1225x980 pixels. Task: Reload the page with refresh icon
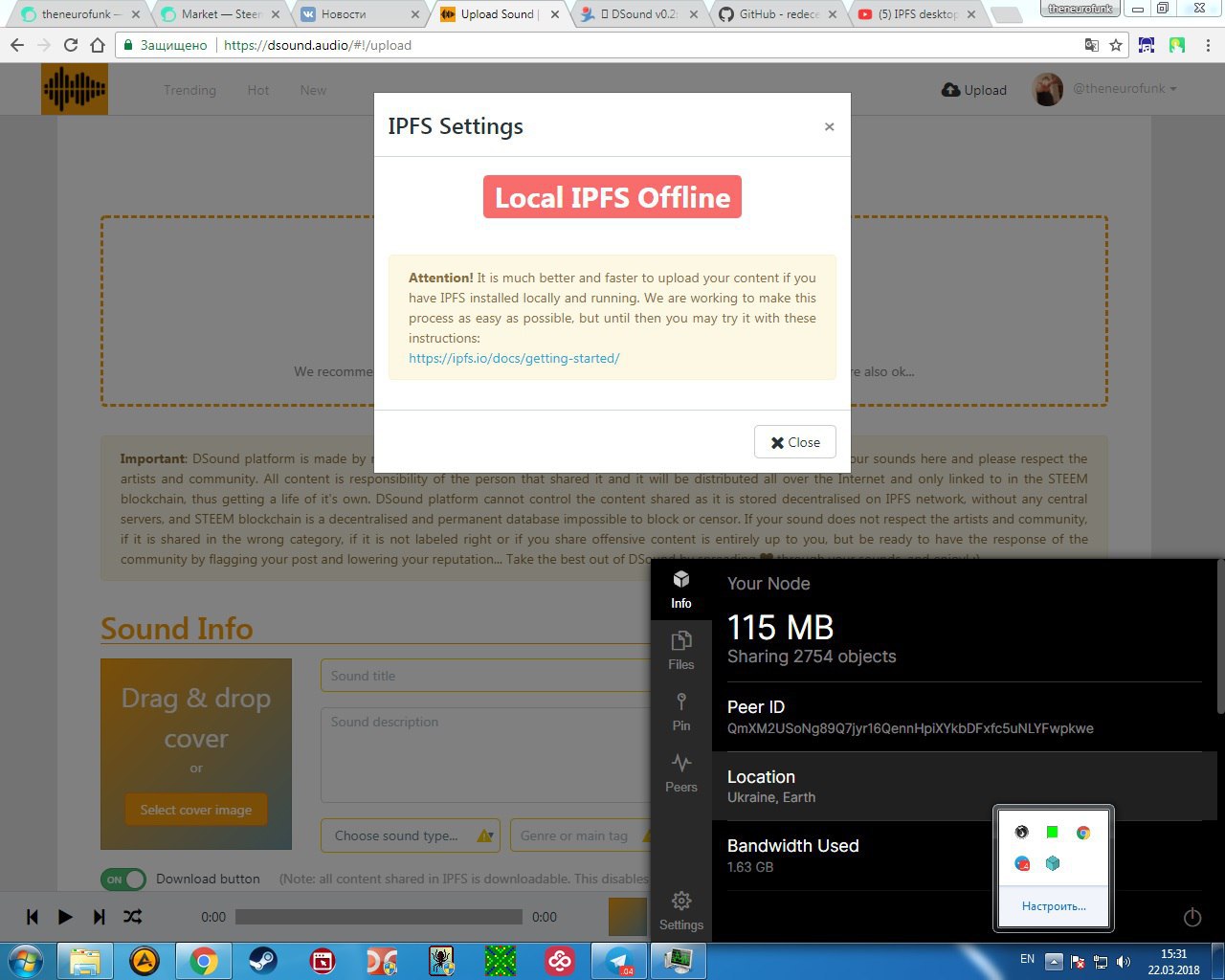tap(71, 45)
